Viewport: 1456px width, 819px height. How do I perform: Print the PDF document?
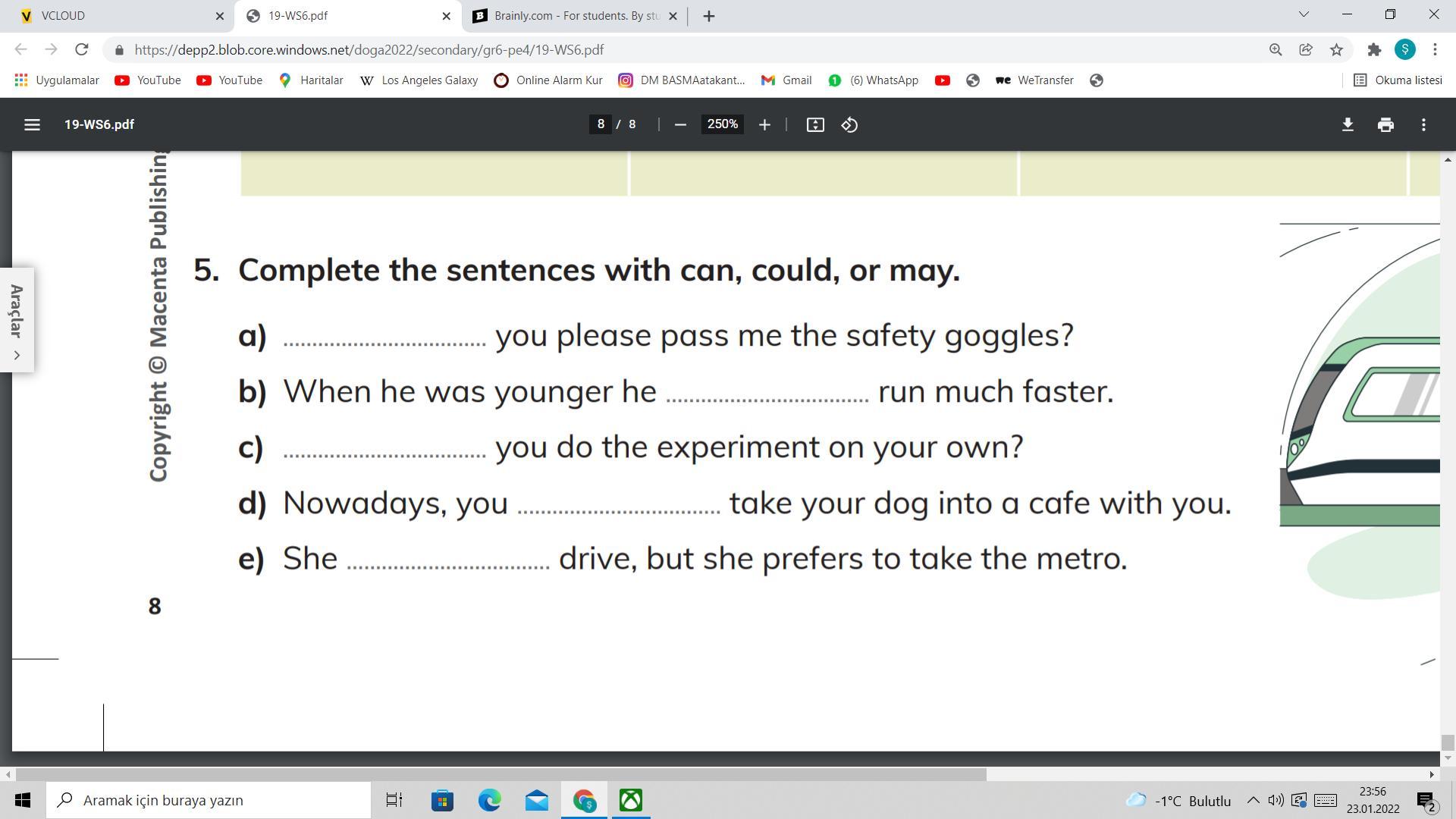(x=1385, y=124)
